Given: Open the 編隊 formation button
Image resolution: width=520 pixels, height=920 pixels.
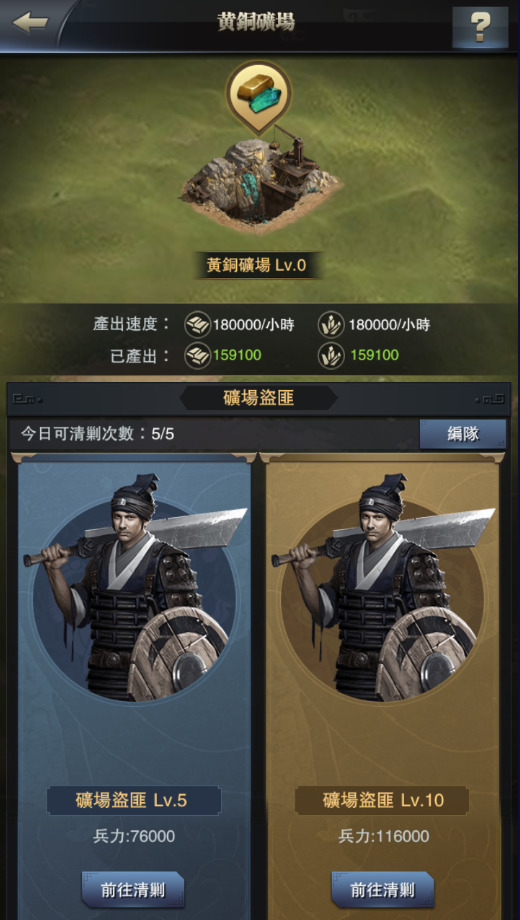Looking at the screenshot, I should click(x=463, y=434).
